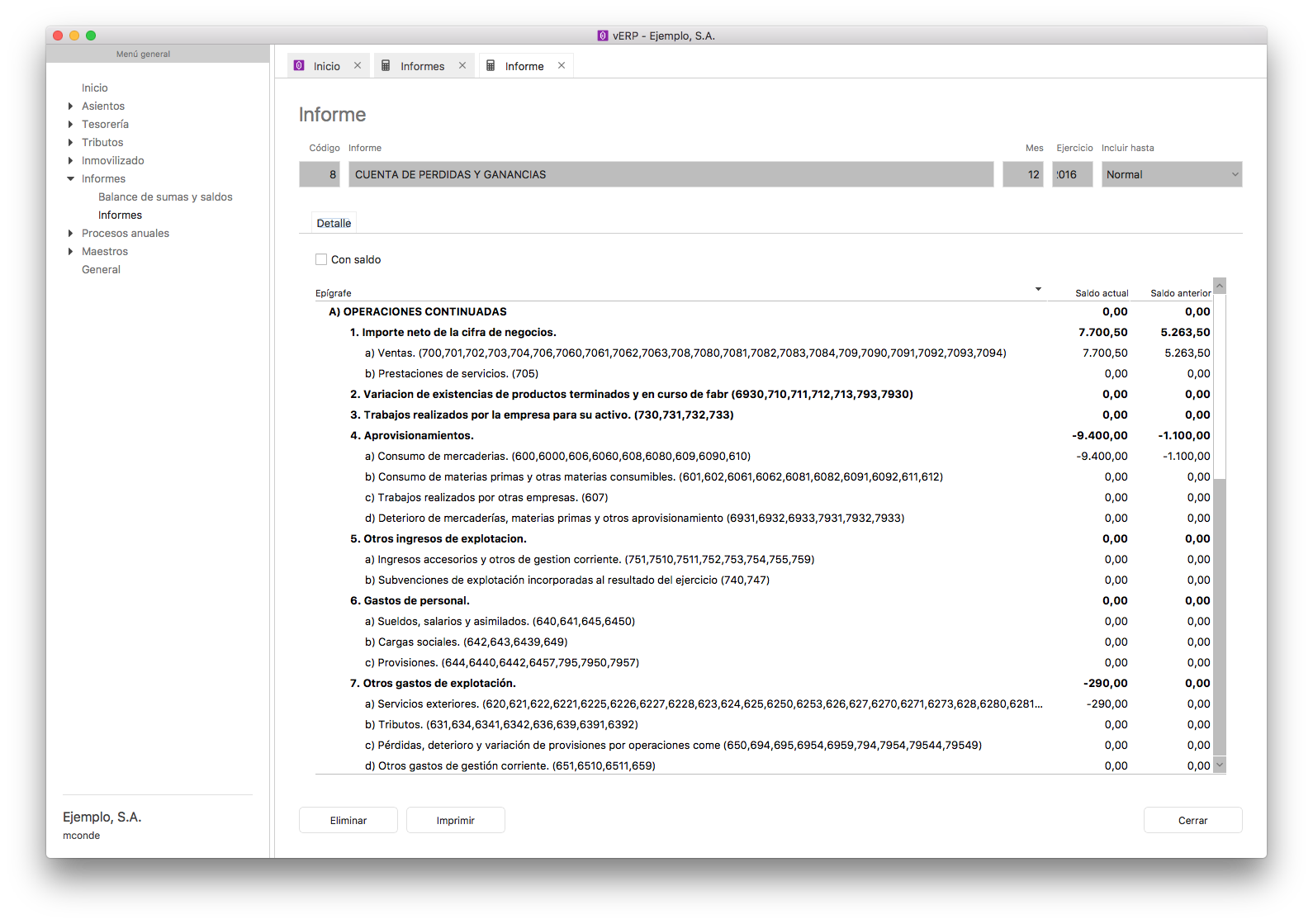Screen dimensions: 1313x924
Task: Click the sort arrow in Epígrafe column header
Action: tap(1038, 289)
